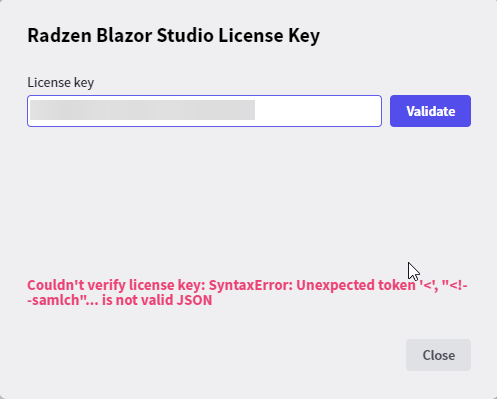Click "Unexpected token" in the error

[356, 285]
